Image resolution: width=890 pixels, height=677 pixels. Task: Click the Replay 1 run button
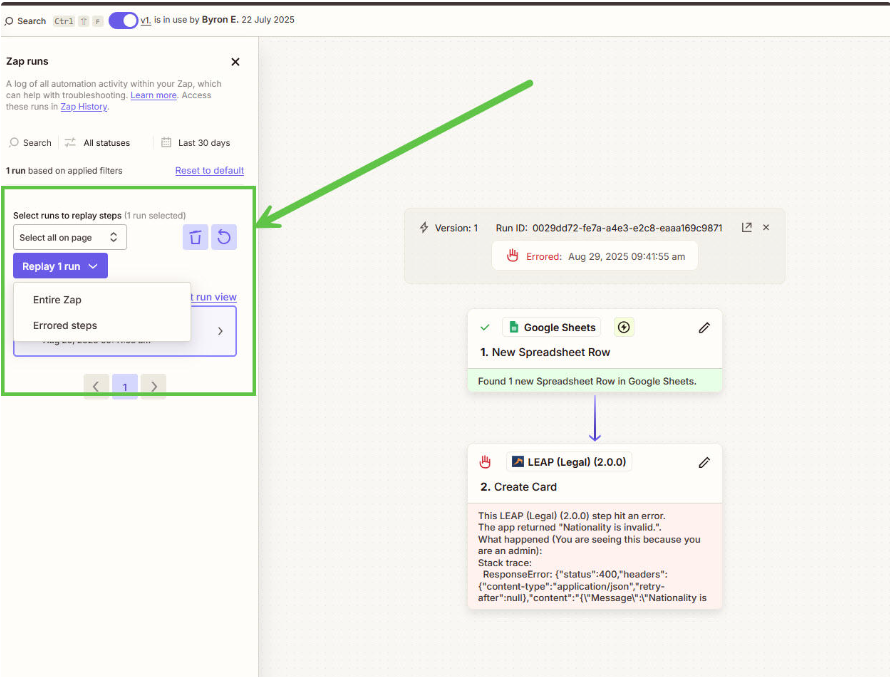tap(60, 267)
